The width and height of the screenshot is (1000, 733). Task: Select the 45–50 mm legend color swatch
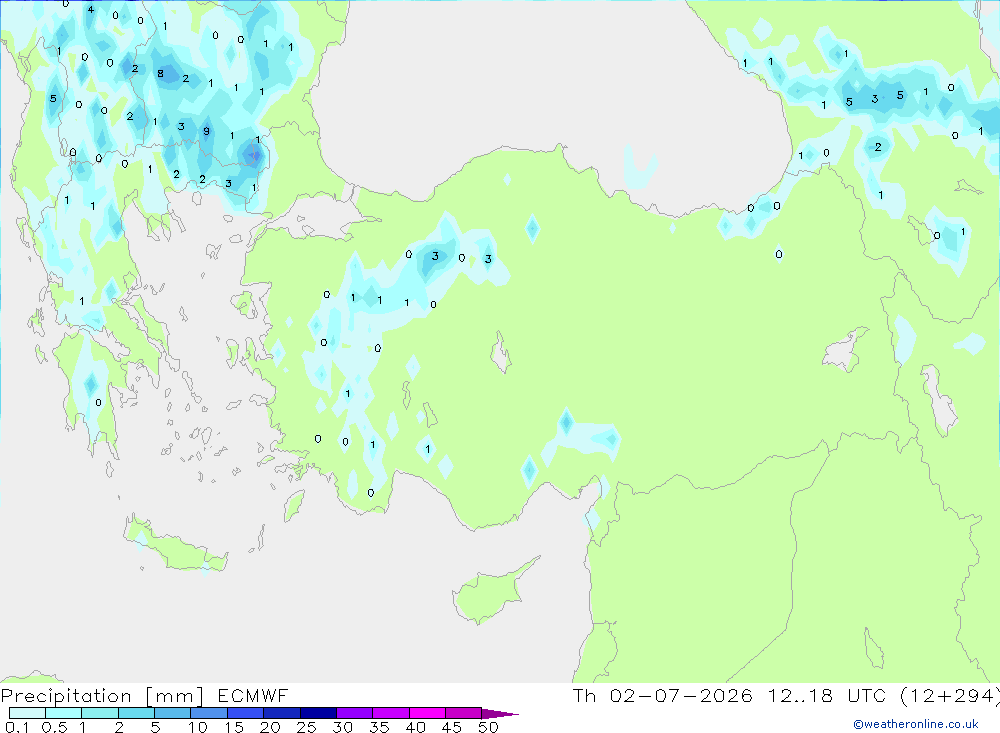464,713
